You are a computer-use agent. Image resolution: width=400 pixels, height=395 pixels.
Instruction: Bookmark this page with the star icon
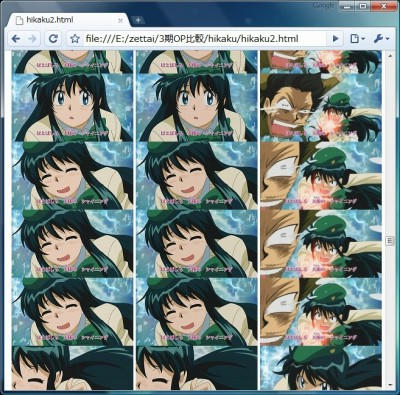[x=75, y=39]
